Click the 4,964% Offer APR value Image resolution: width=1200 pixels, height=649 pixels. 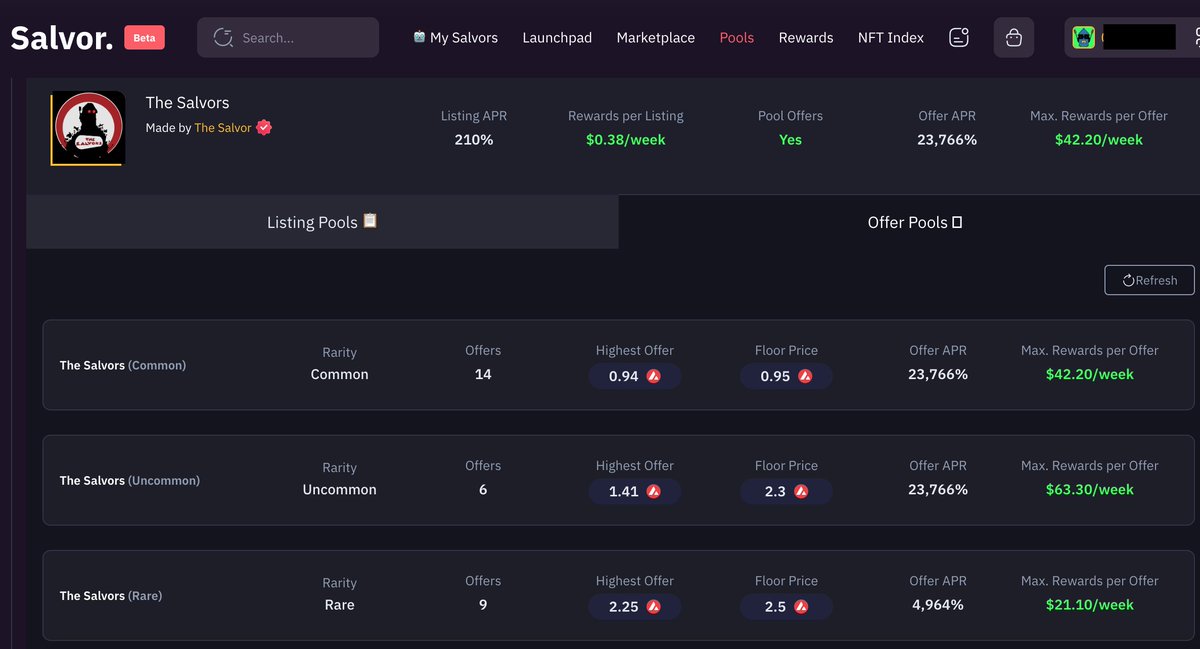938,604
